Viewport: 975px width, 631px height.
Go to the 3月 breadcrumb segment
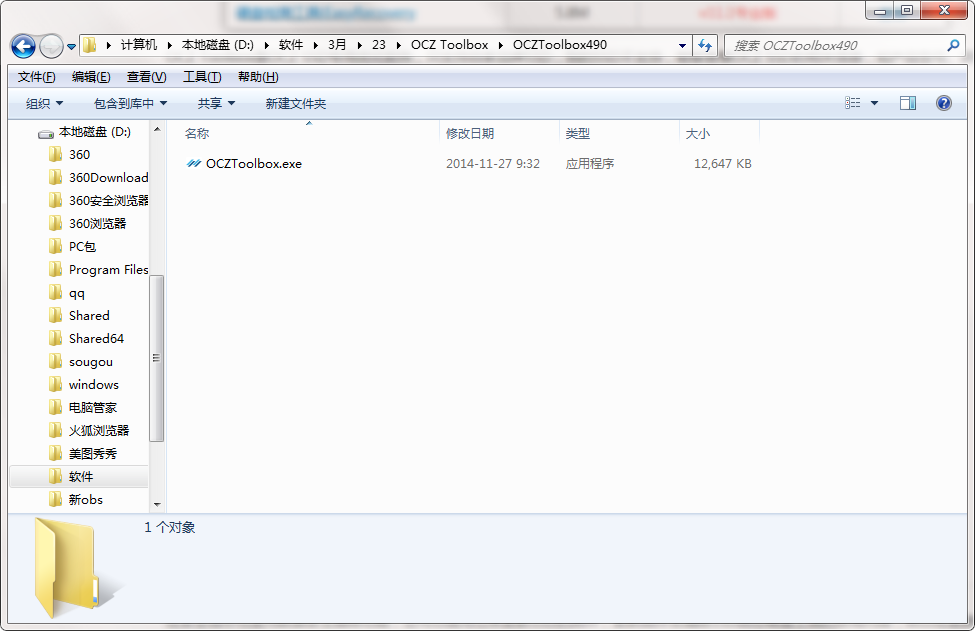[337, 45]
